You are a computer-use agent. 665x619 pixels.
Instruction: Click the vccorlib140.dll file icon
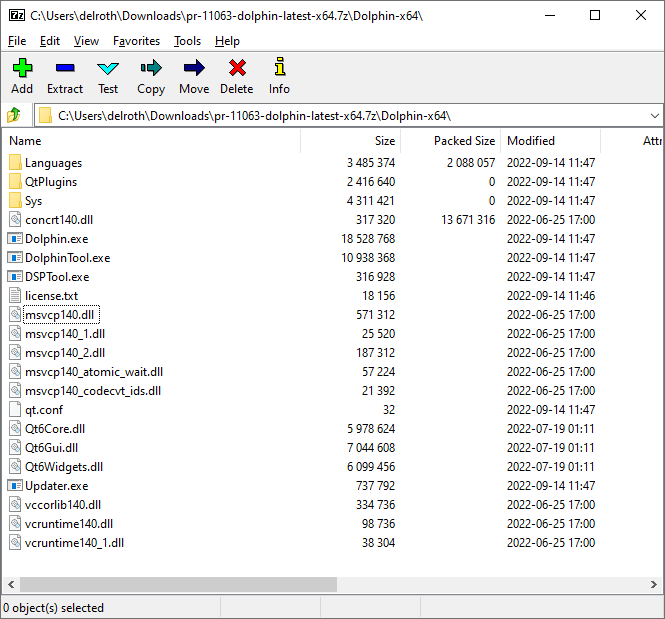pos(15,505)
